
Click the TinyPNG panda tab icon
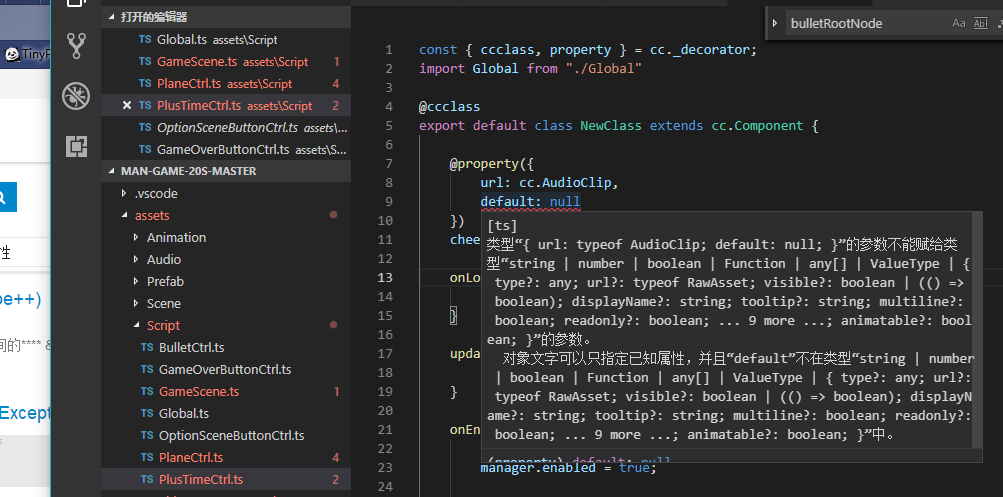click(11, 55)
